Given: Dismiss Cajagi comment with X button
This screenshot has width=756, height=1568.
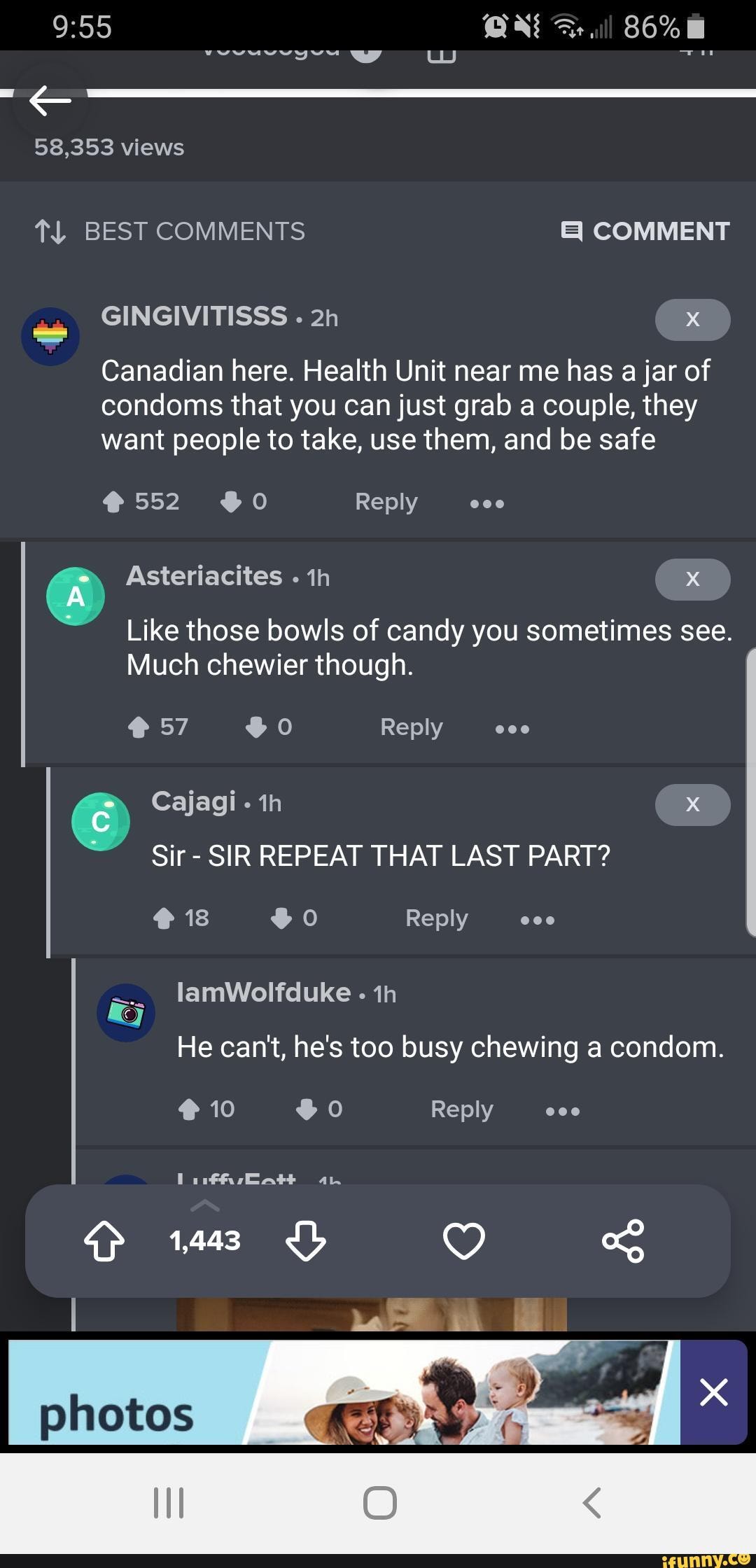Looking at the screenshot, I should 693,804.
